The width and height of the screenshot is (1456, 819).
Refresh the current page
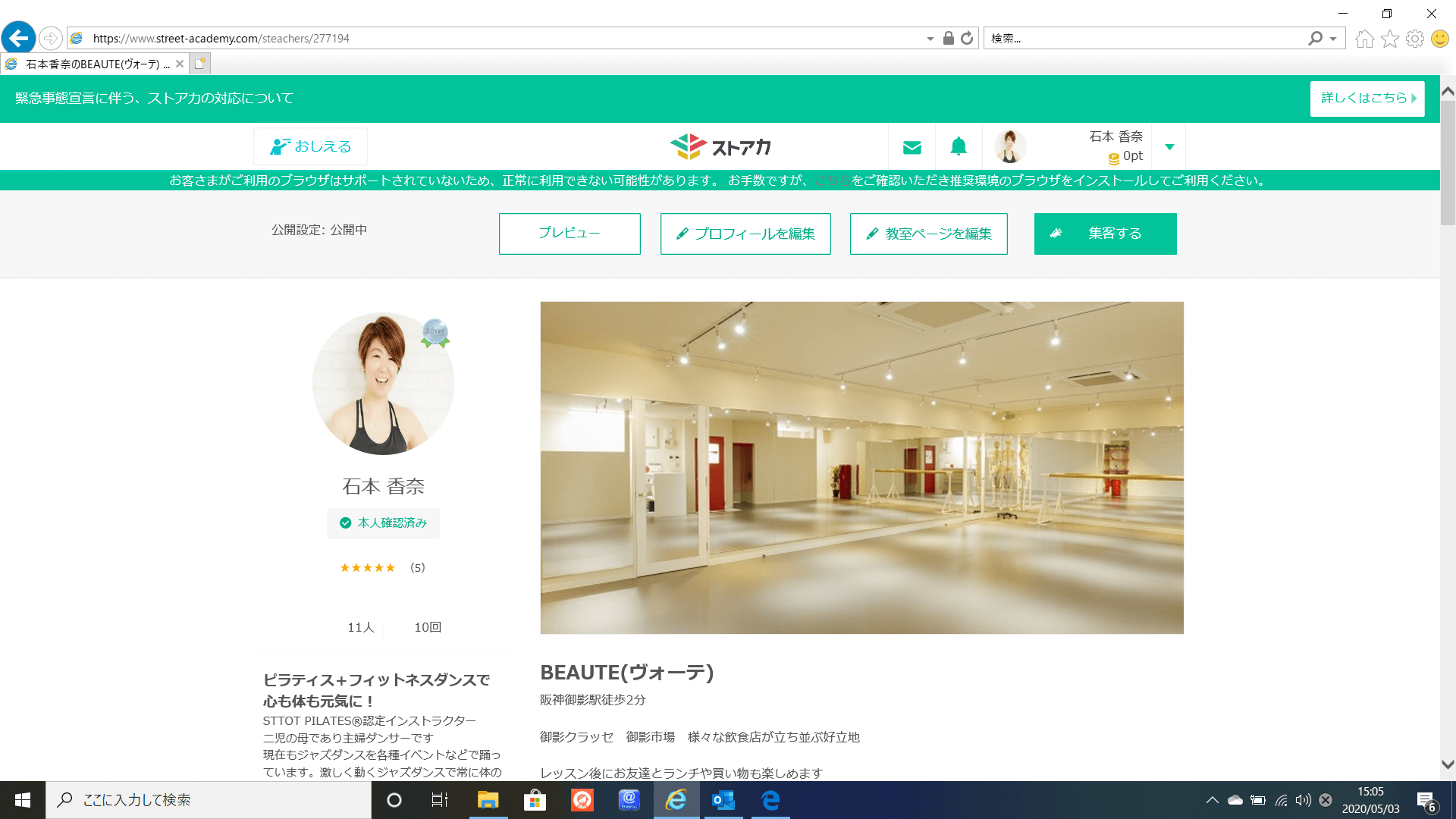pos(966,38)
